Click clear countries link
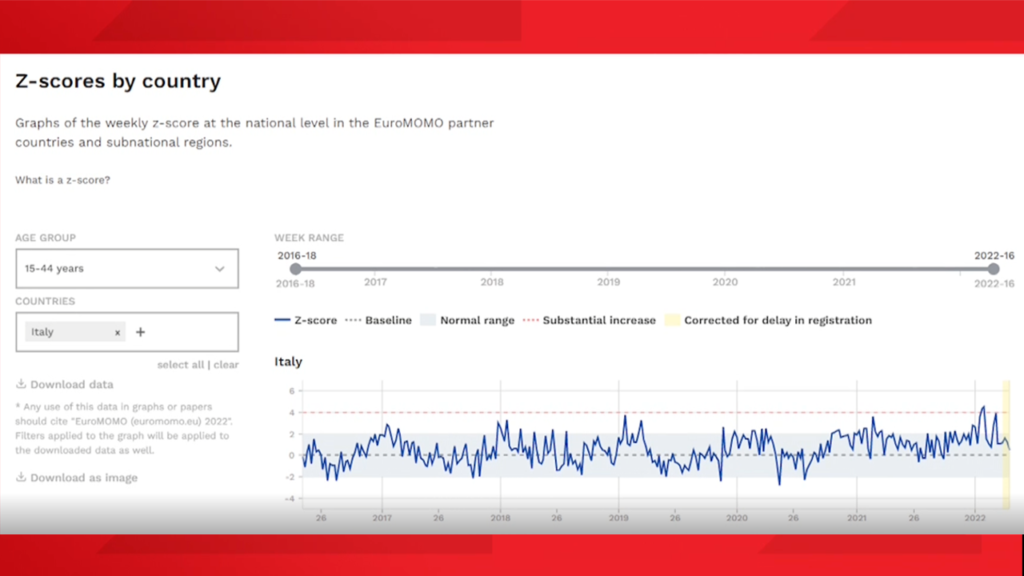1024x576 pixels. click(227, 365)
